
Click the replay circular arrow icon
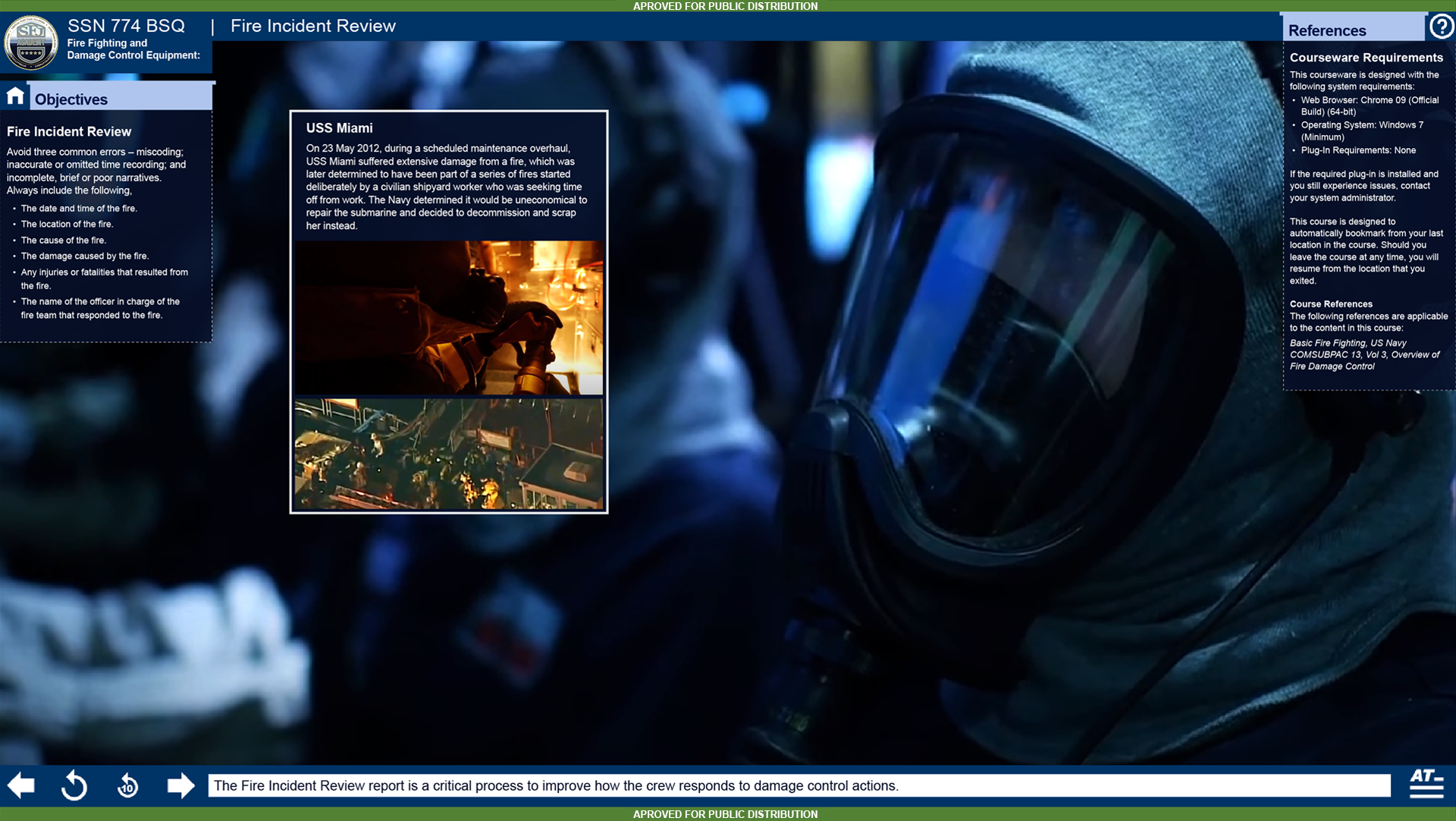[x=74, y=785]
